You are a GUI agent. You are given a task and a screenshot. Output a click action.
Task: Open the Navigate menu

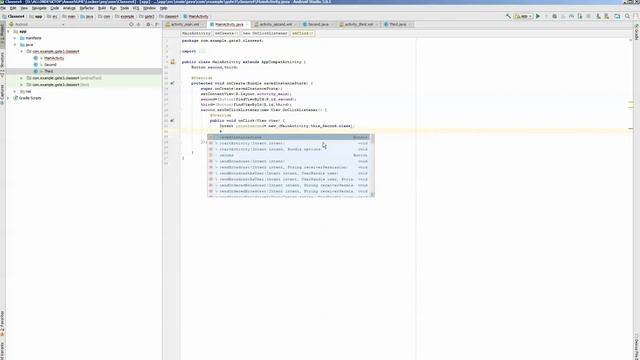[x=39, y=8]
